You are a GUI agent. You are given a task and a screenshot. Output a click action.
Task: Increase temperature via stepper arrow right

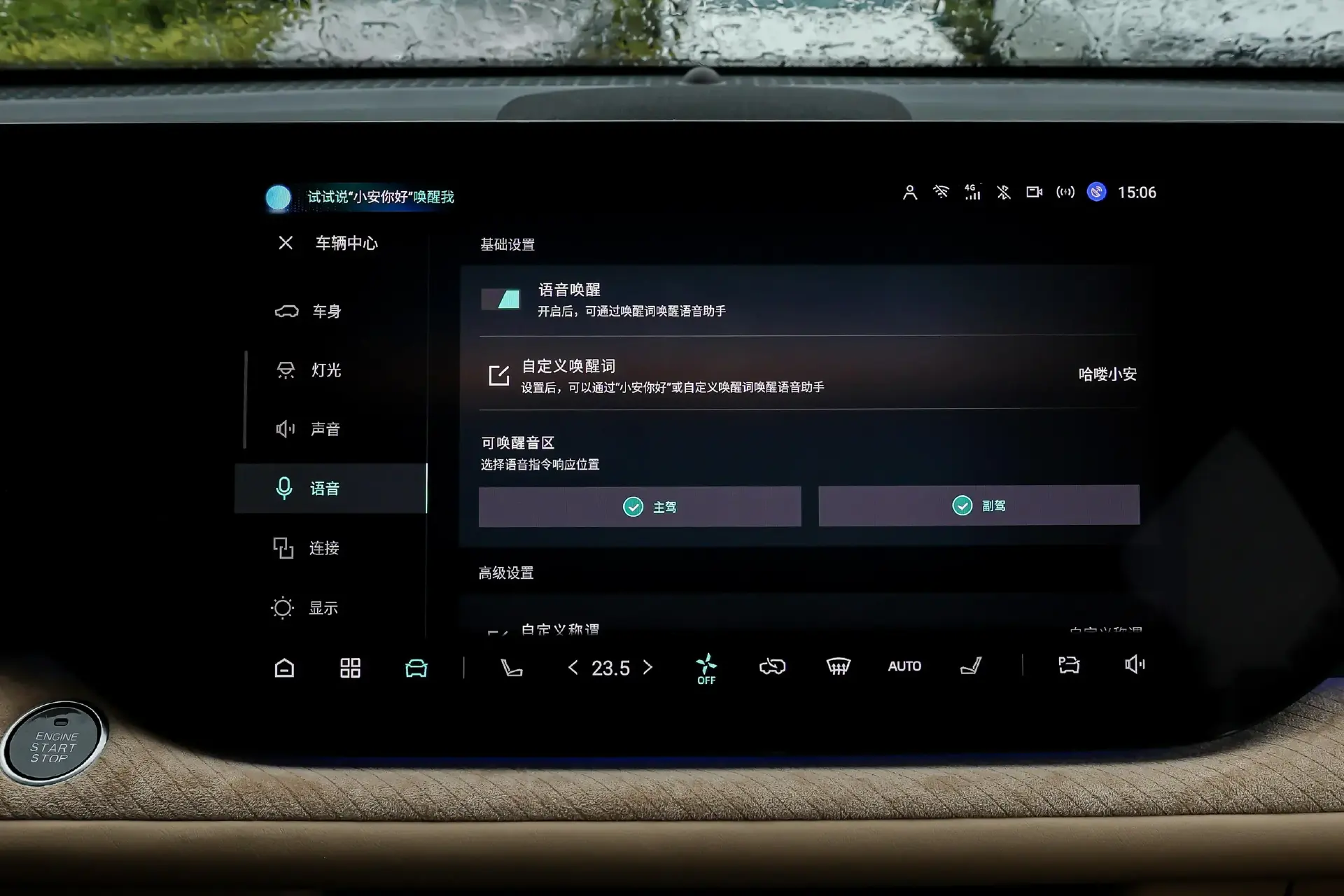tap(647, 666)
